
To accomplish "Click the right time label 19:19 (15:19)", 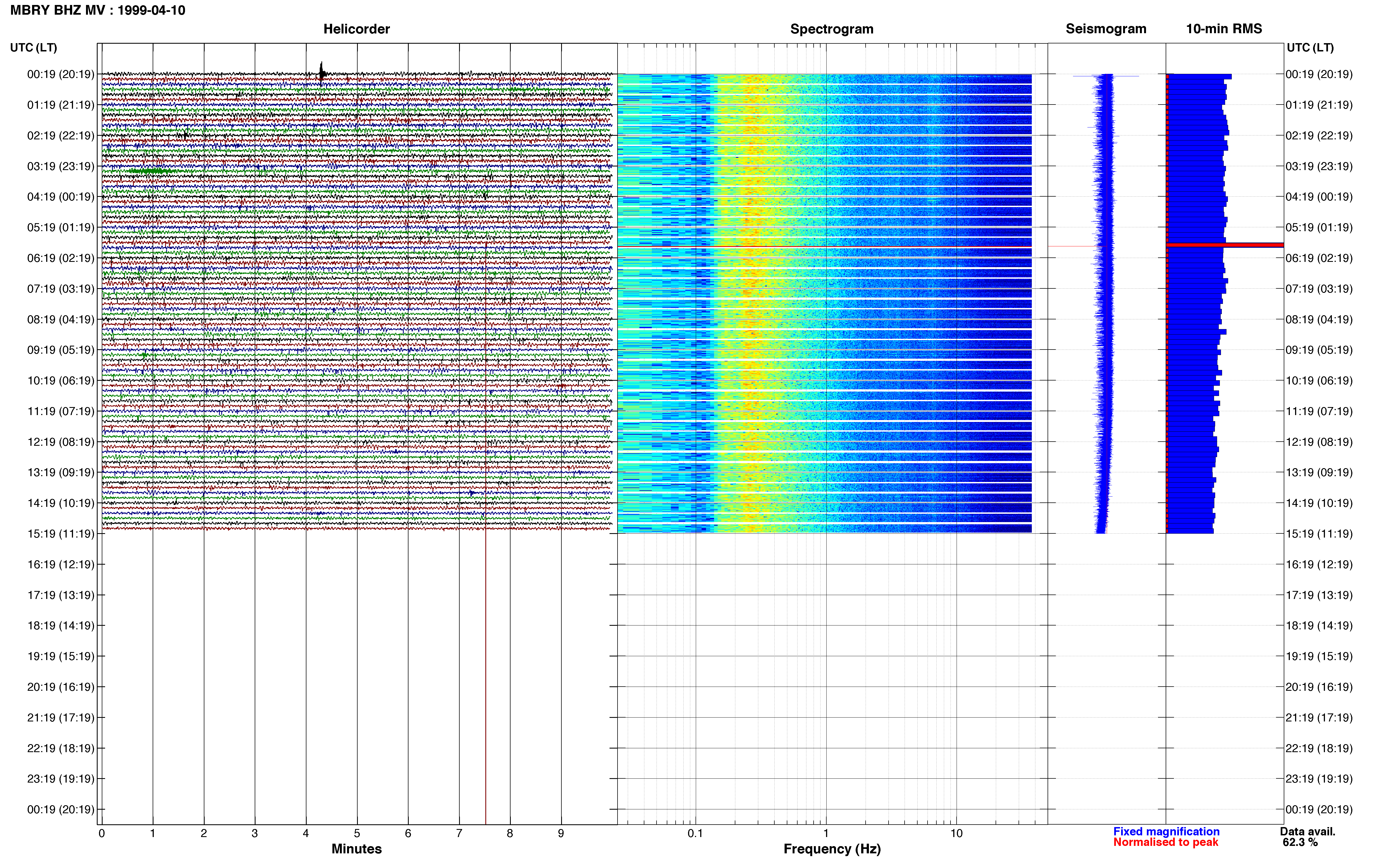I will click(1319, 656).
